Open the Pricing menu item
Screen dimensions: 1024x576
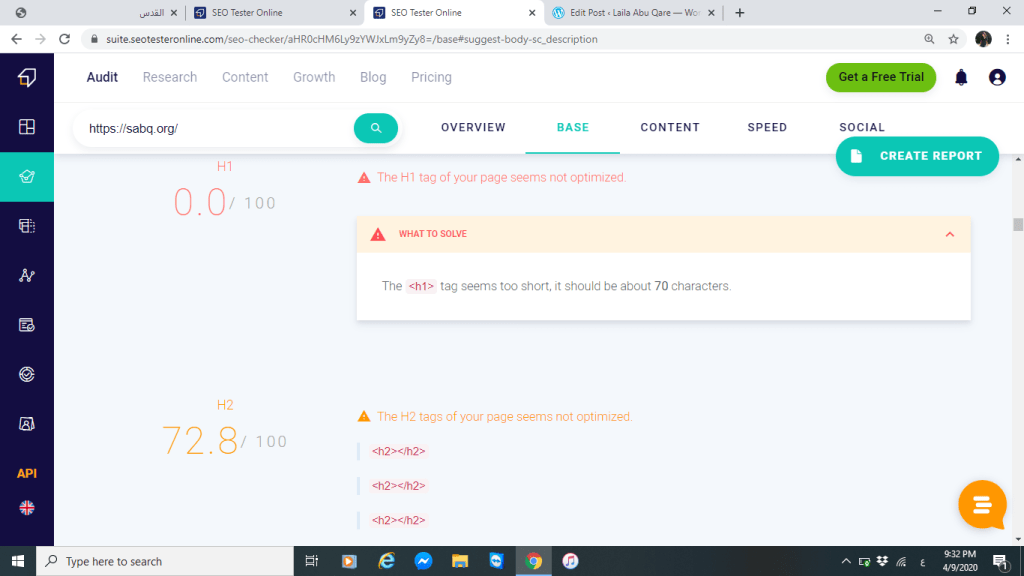pos(431,77)
